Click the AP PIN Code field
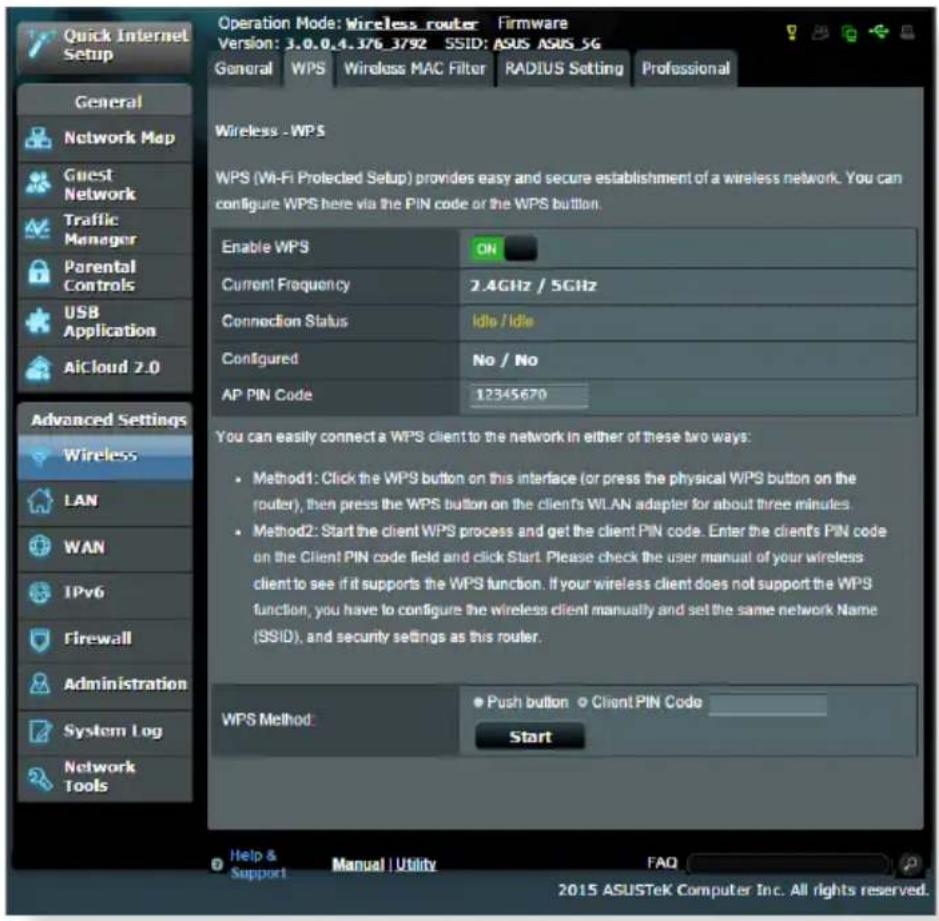The height and width of the screenshot is (921, 939). (x=529, y=395)
